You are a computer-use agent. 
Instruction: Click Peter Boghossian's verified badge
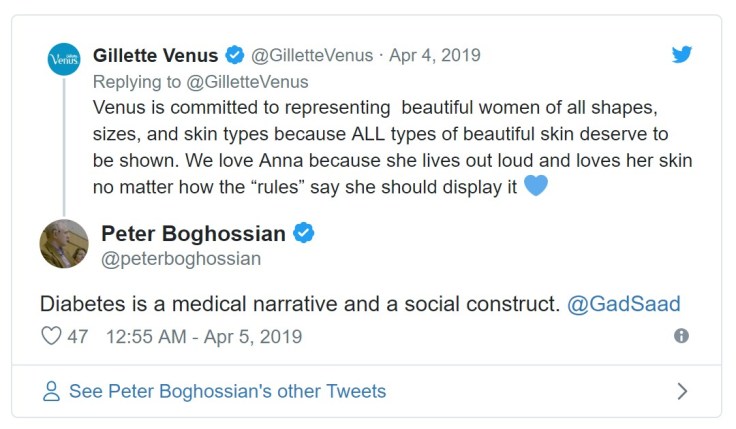tap(304, 234)
